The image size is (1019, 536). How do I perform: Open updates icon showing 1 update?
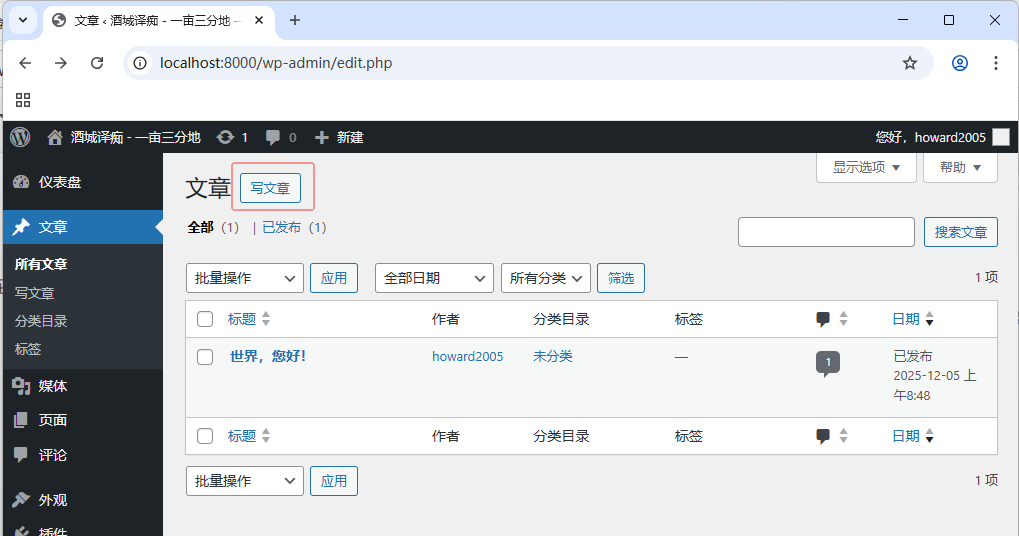(225, 137)
